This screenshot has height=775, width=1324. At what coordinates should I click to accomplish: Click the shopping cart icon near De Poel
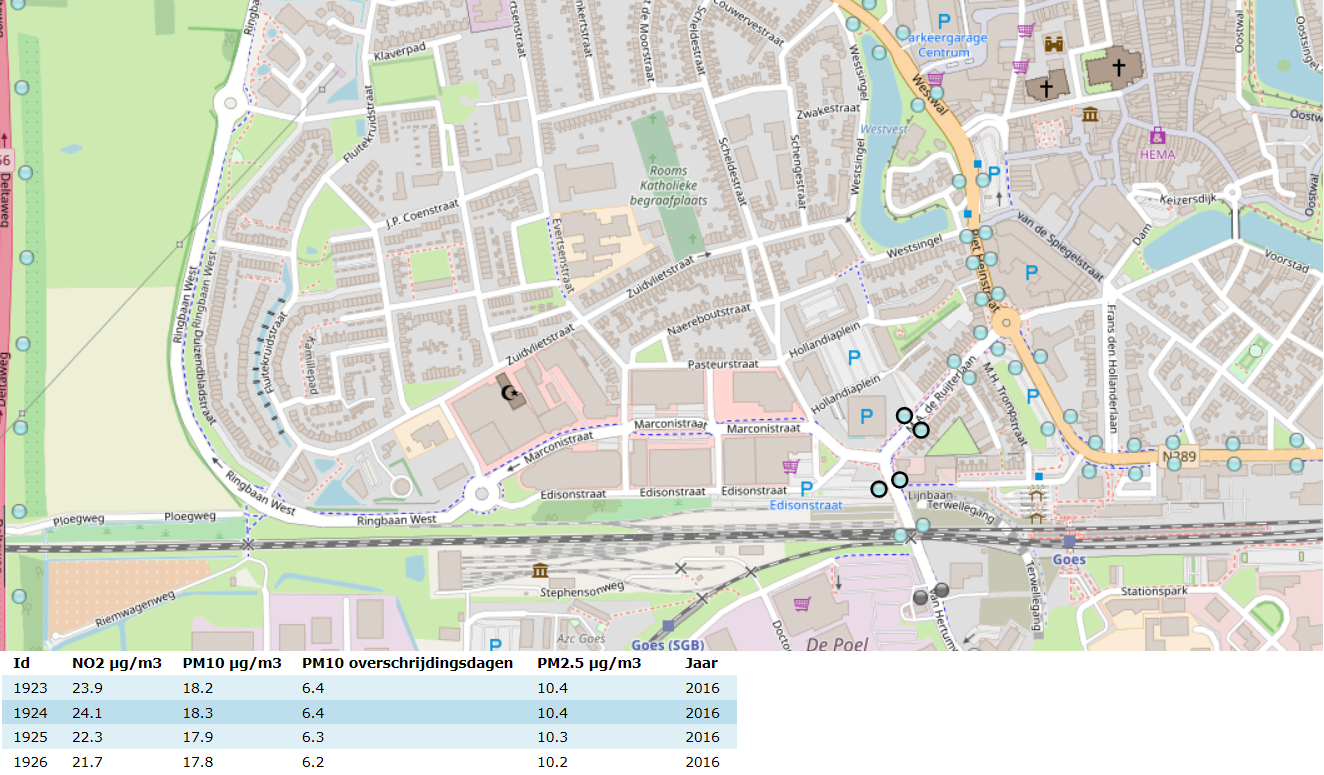[801, 603]
